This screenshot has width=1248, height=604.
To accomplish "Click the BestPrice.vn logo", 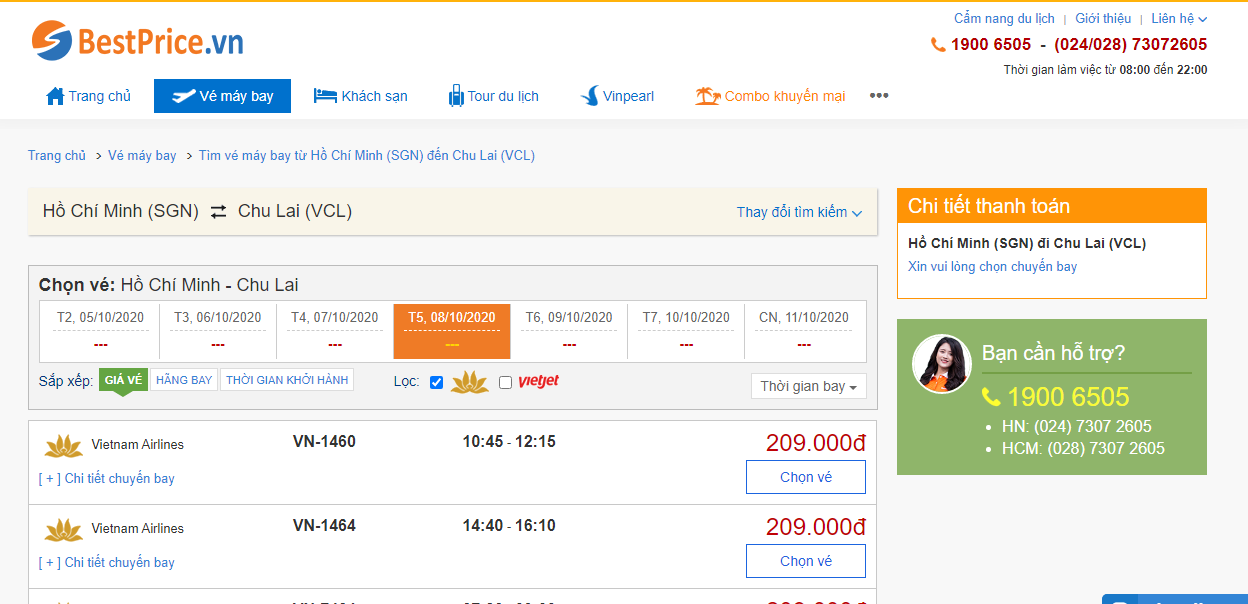I will click(x=137, y=41).
